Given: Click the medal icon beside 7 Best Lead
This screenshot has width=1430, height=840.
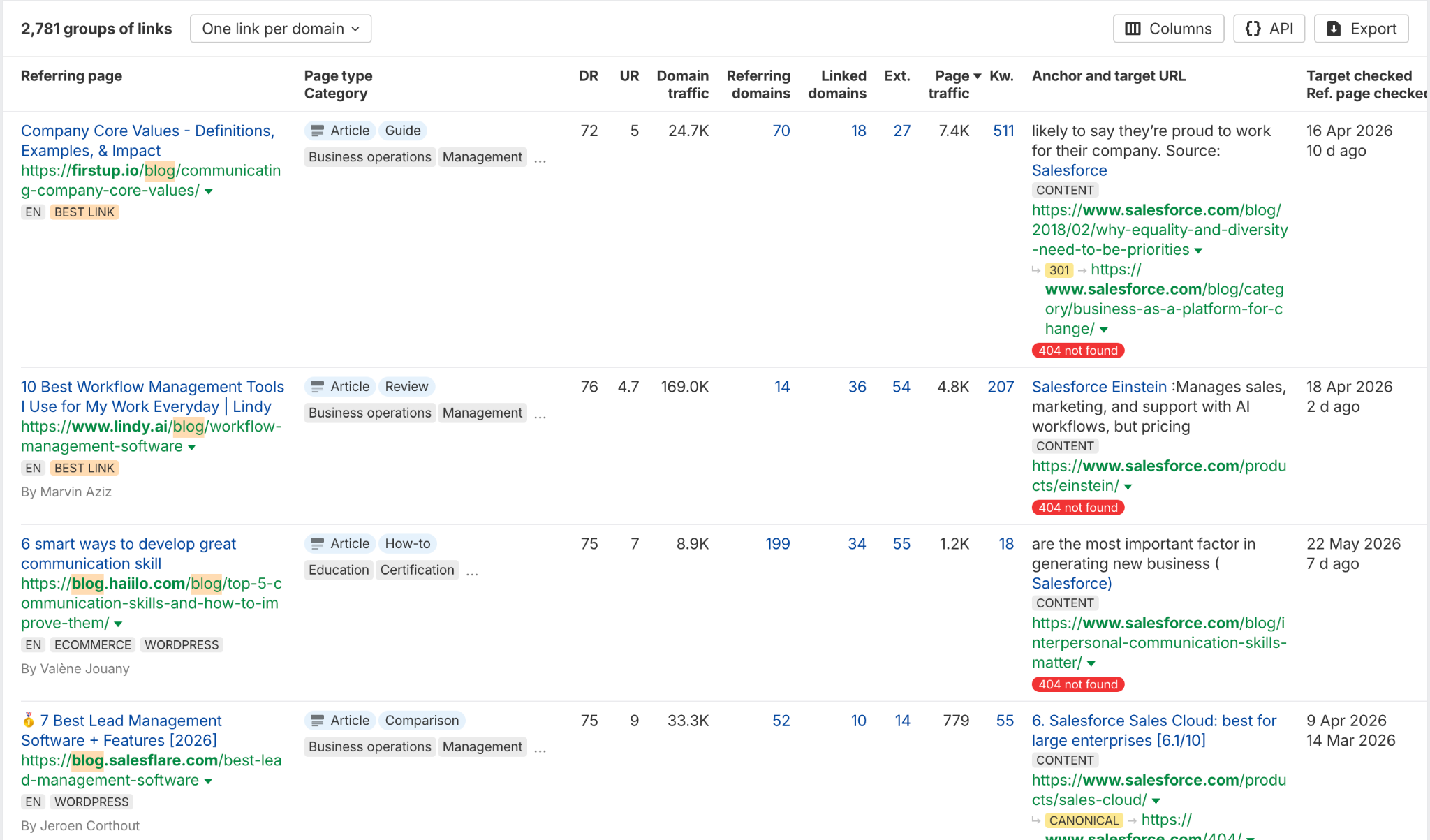Looking at the screenshot, I should 29,720.
